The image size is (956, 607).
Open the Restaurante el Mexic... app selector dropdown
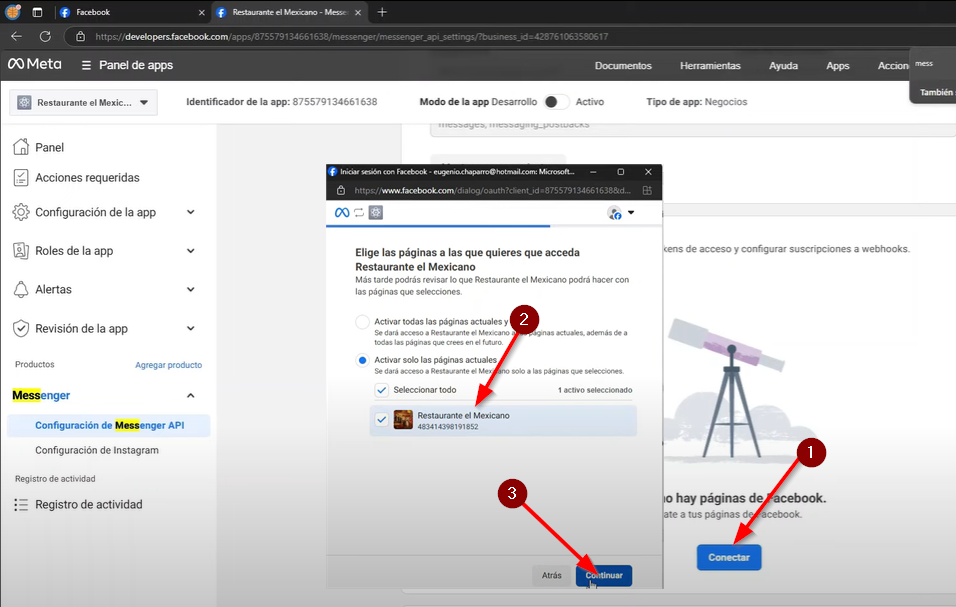coord(84,102)
